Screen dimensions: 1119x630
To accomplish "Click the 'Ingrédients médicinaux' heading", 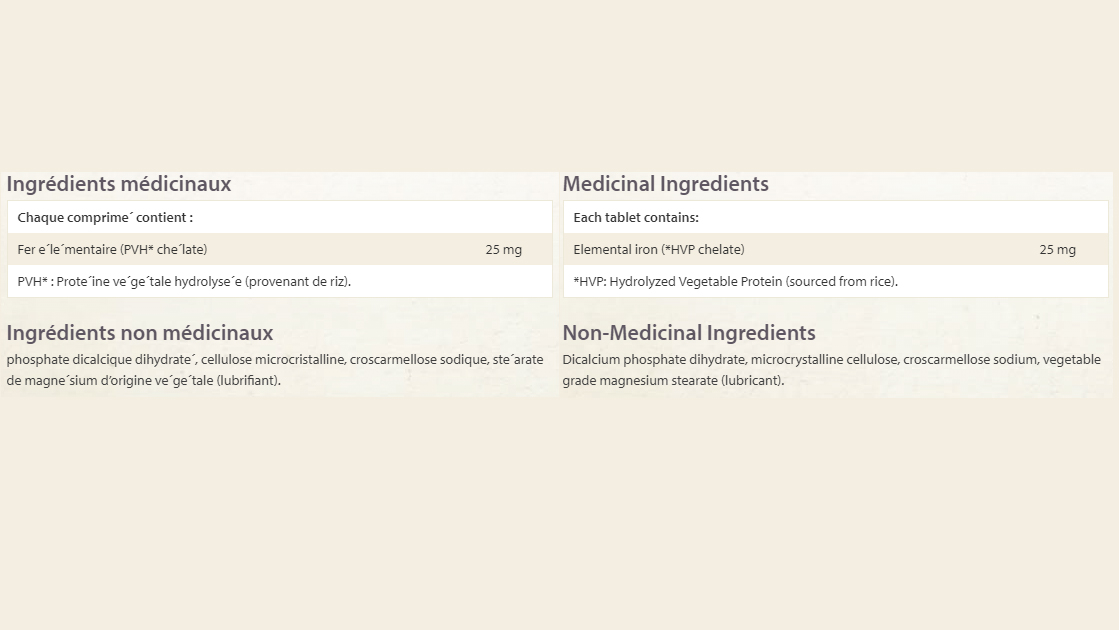I will [x=118, y=184].
